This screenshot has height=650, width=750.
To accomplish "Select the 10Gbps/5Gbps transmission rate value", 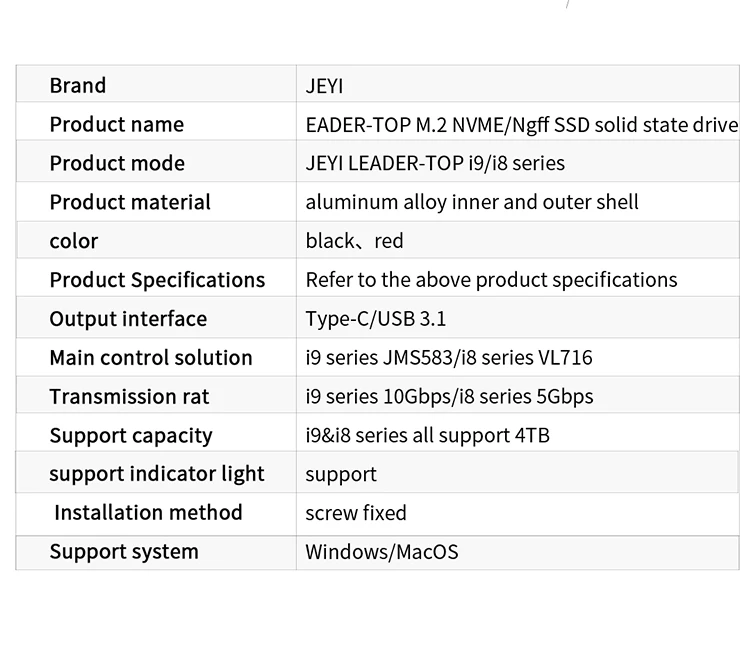I will (x=449, y=397).
